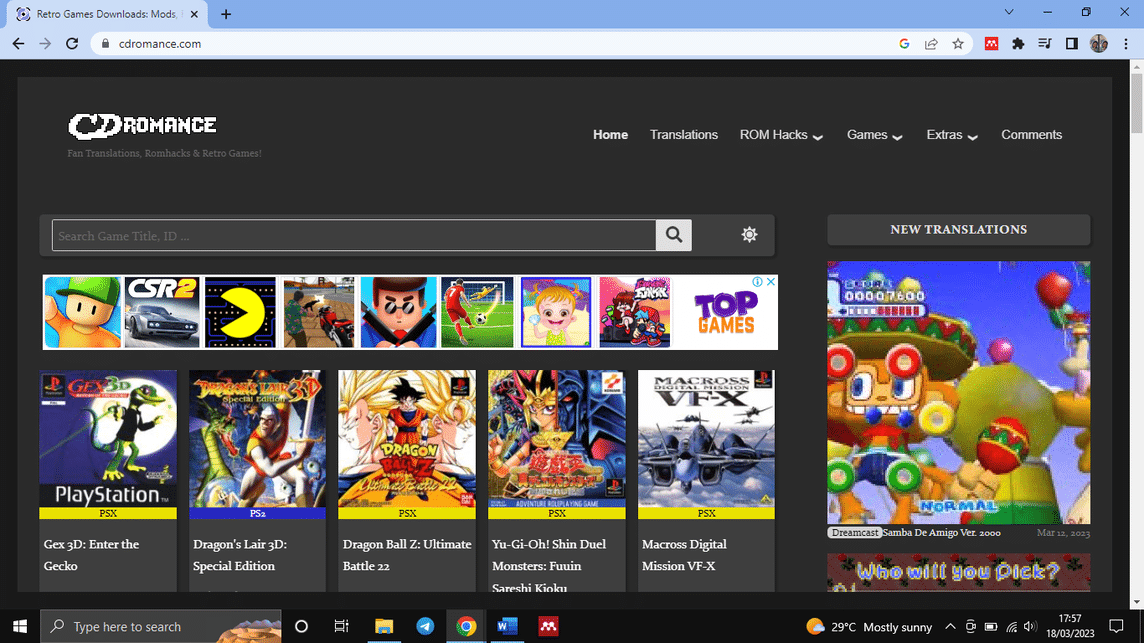Viewport: 1144px width, 643px height.
Task: Close the ad banner with X icon
Action: 770,282
